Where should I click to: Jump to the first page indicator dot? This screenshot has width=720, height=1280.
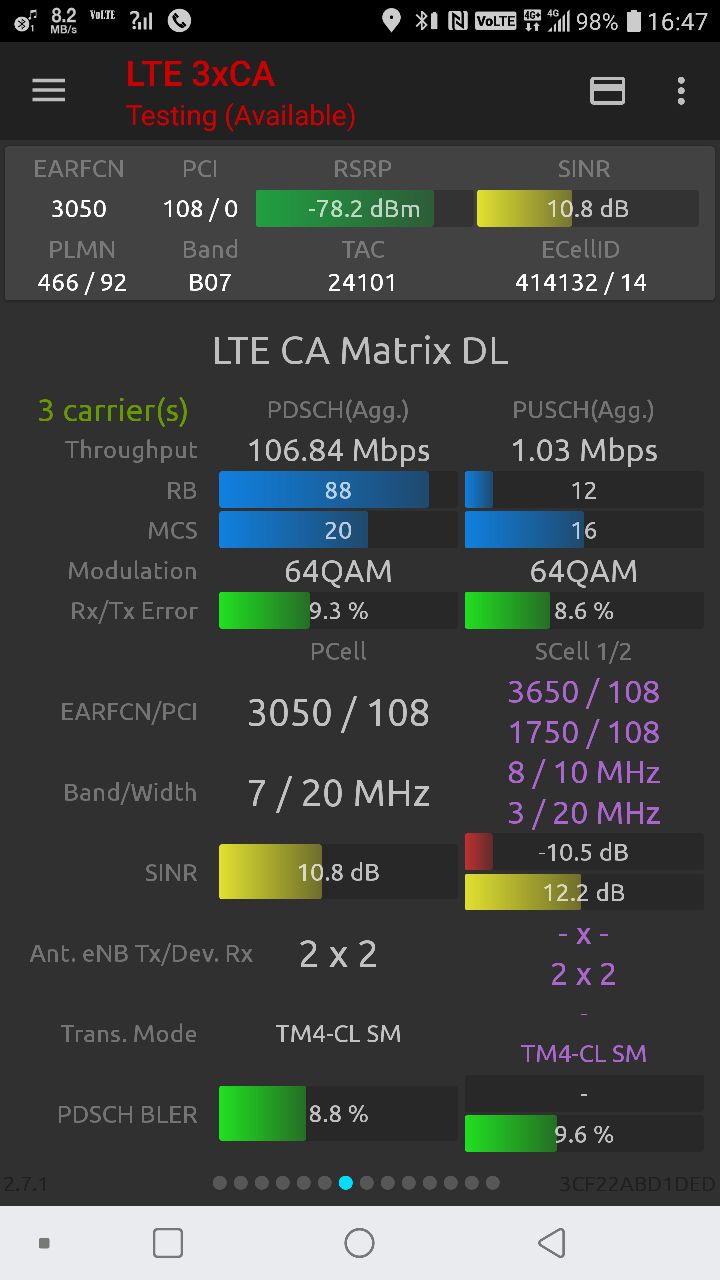220,1183
